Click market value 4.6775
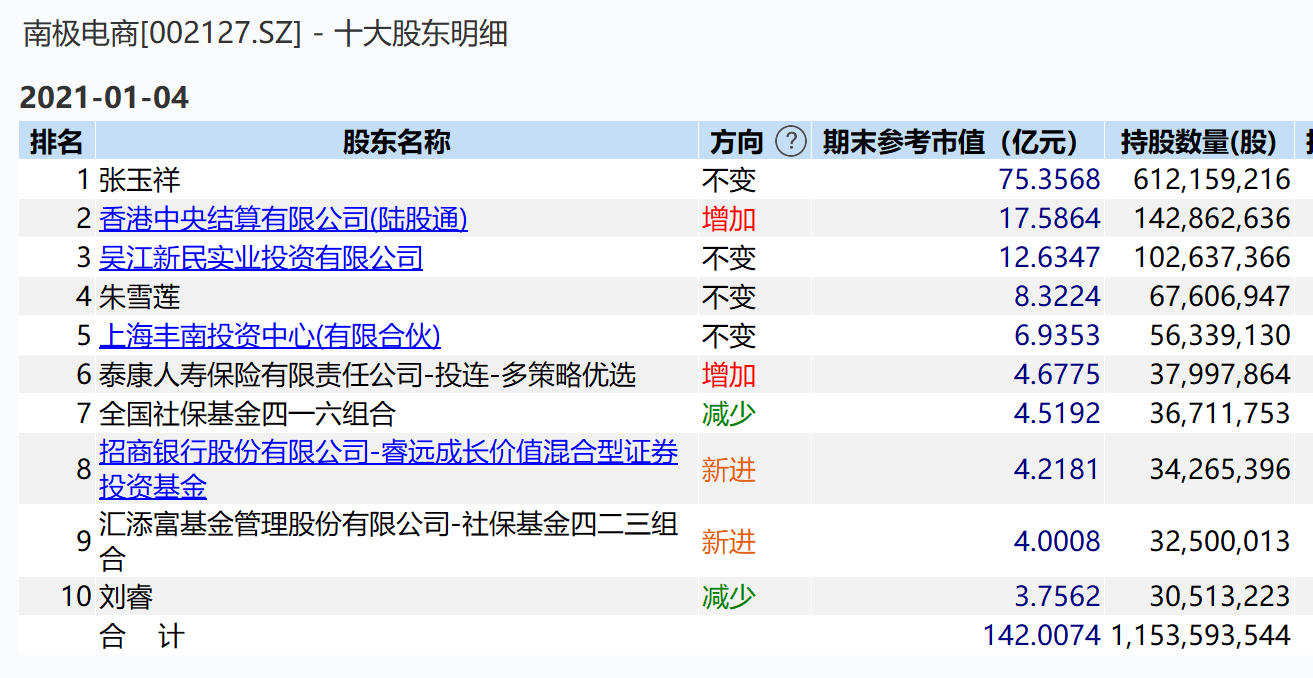1313x678 pixels. pos(1057,375)
